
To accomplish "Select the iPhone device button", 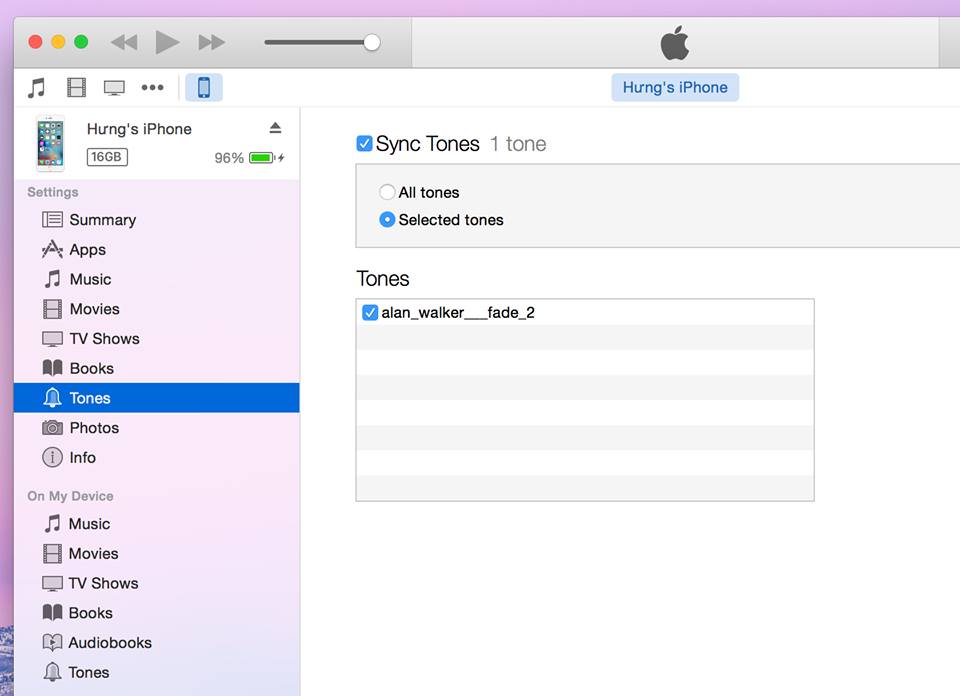I will tap(204, 88).
